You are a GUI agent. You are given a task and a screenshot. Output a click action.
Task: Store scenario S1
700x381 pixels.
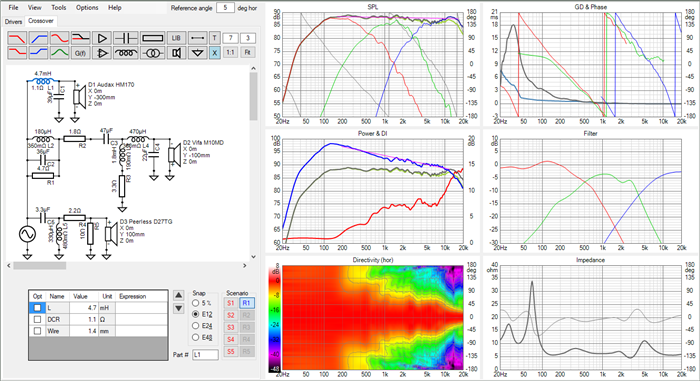point(230,303)
